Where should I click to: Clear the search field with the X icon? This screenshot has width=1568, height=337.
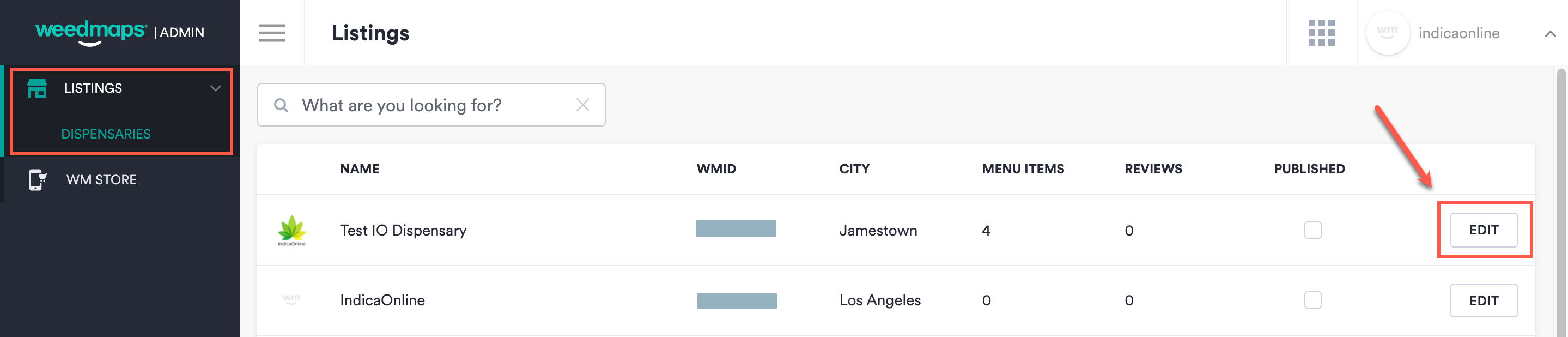[x=583, y=104]
